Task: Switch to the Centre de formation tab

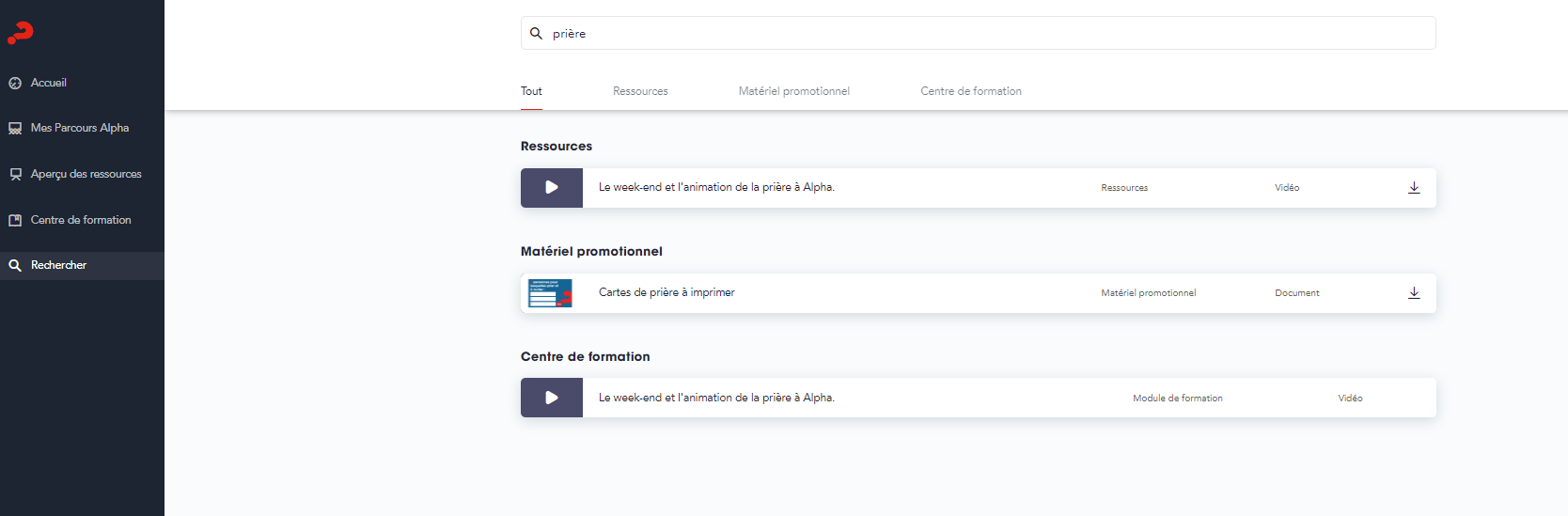Action: [971, 91]
